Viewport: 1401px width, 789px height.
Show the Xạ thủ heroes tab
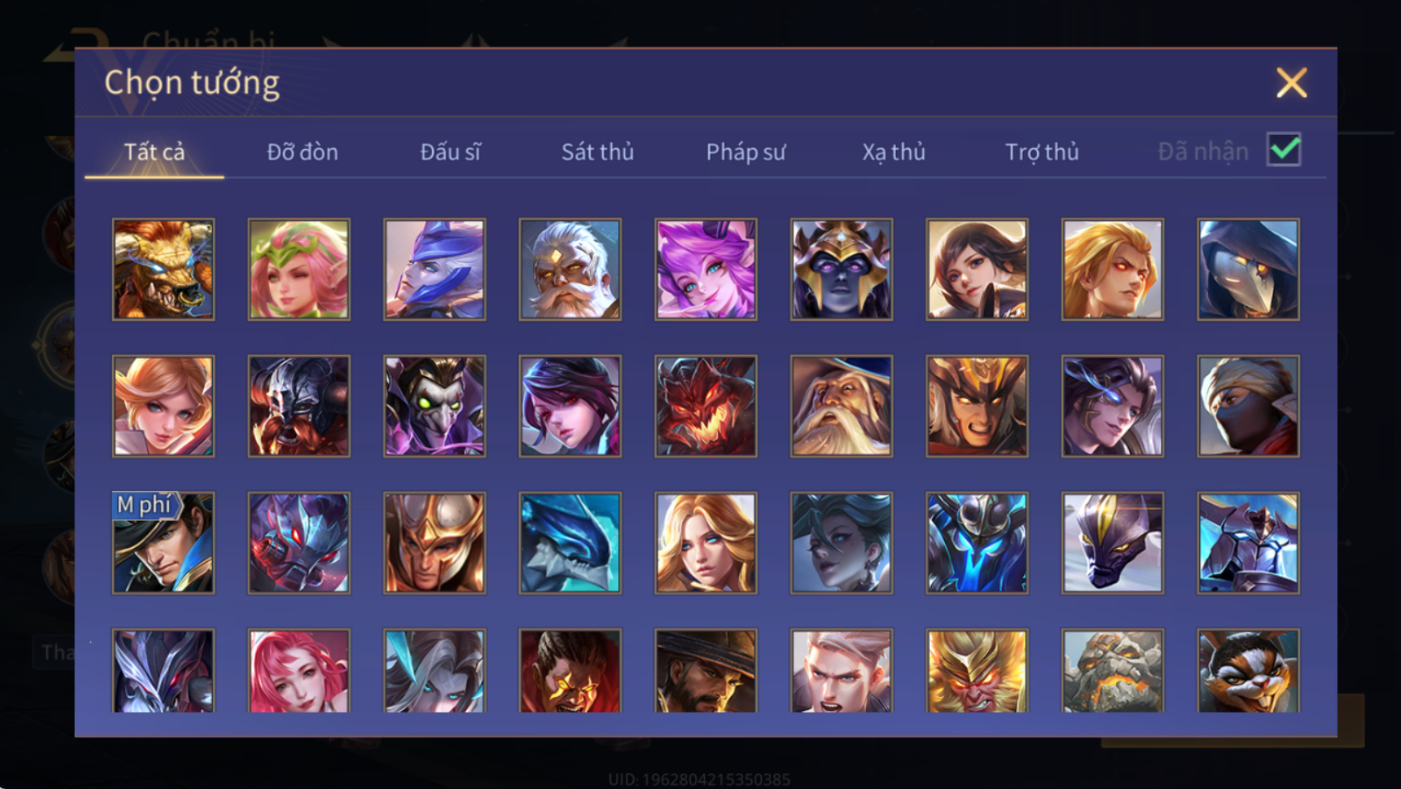894,152
